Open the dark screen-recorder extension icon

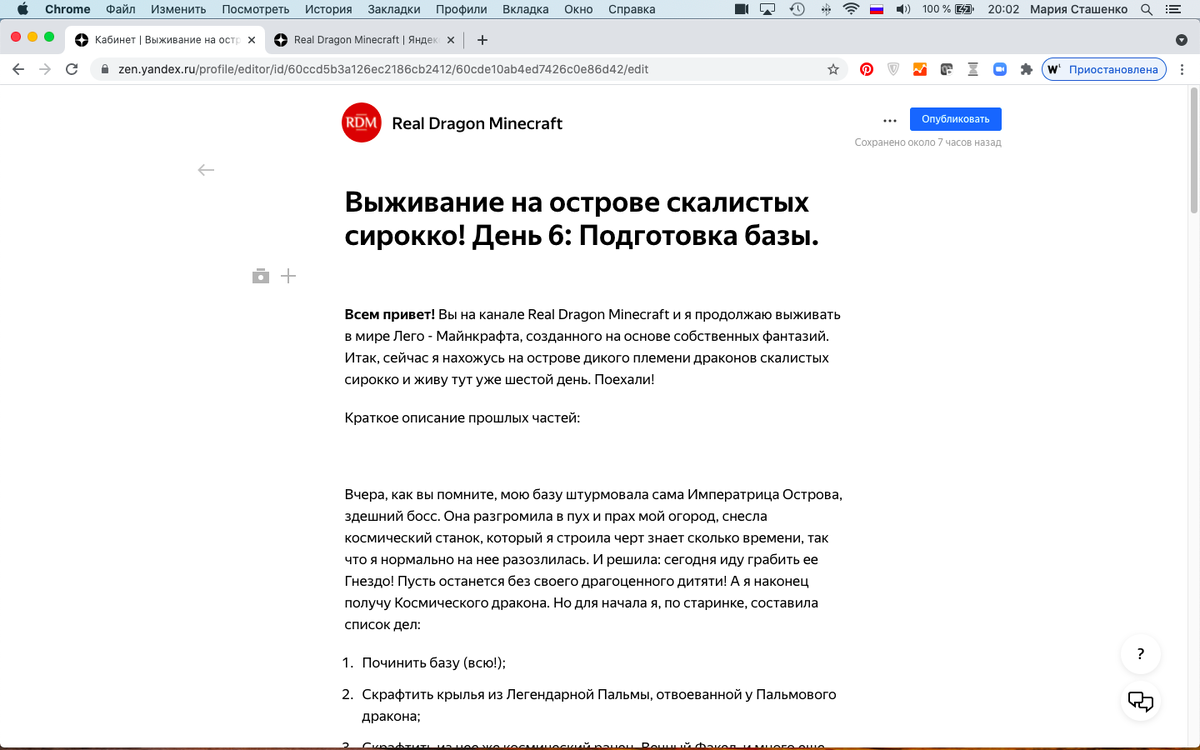point(946,70)
